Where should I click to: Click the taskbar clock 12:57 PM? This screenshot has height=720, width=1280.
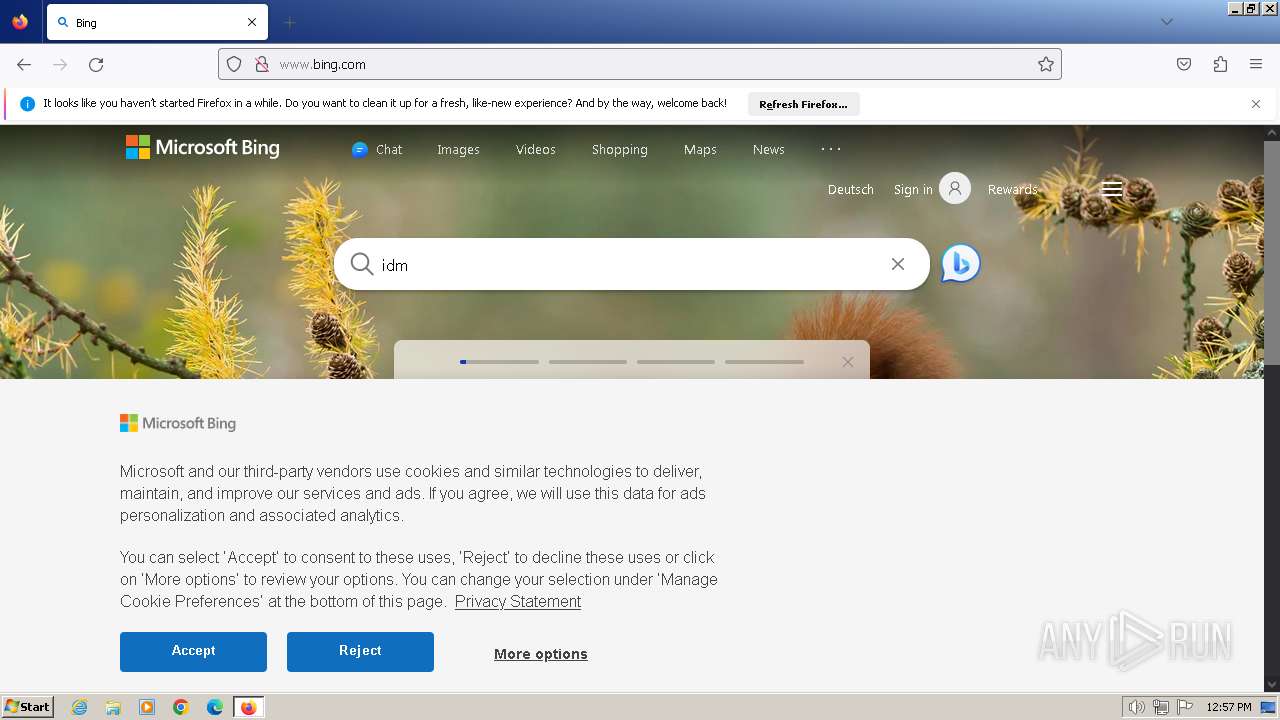pyautogui.click(x=1229, y=707)
